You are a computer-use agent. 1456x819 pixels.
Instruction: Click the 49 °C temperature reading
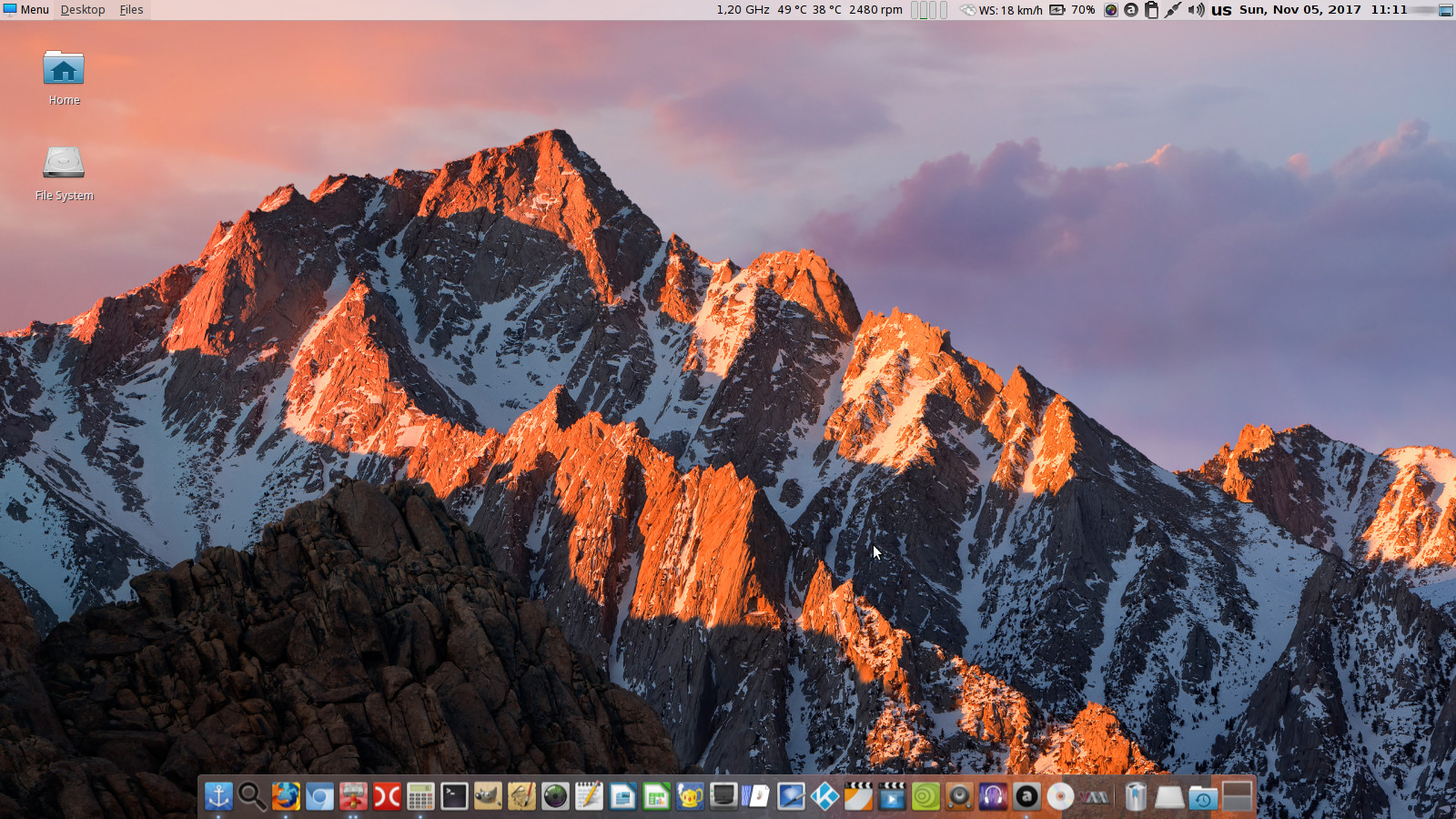[792, 9]
